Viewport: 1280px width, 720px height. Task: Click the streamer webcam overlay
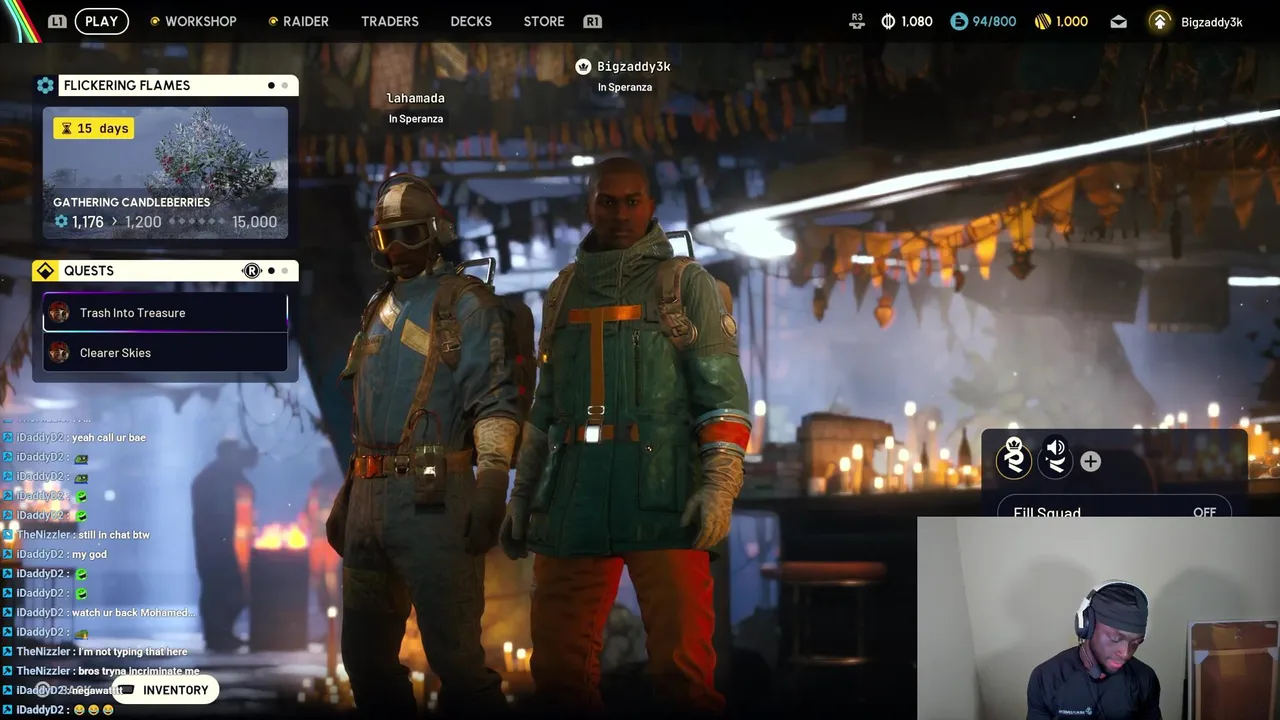coord(1098,618)
